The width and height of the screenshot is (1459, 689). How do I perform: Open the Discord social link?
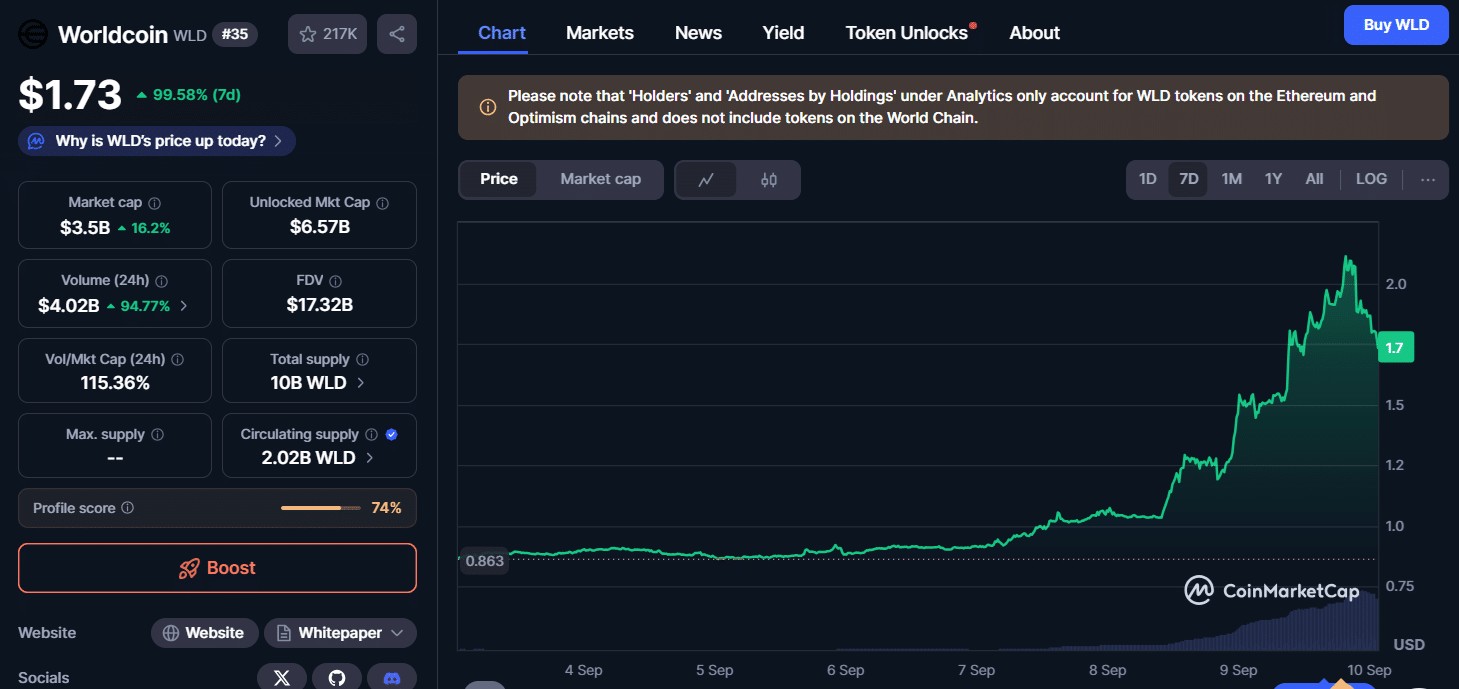coord(392,677)
